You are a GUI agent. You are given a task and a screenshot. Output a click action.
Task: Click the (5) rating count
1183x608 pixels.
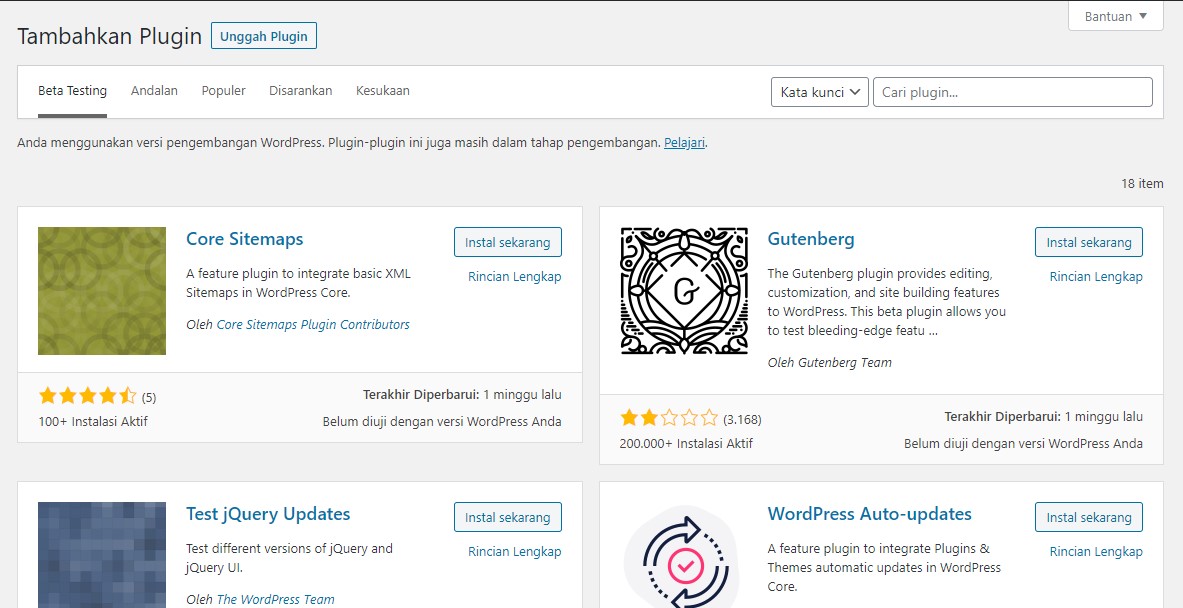tap(149, 397)
